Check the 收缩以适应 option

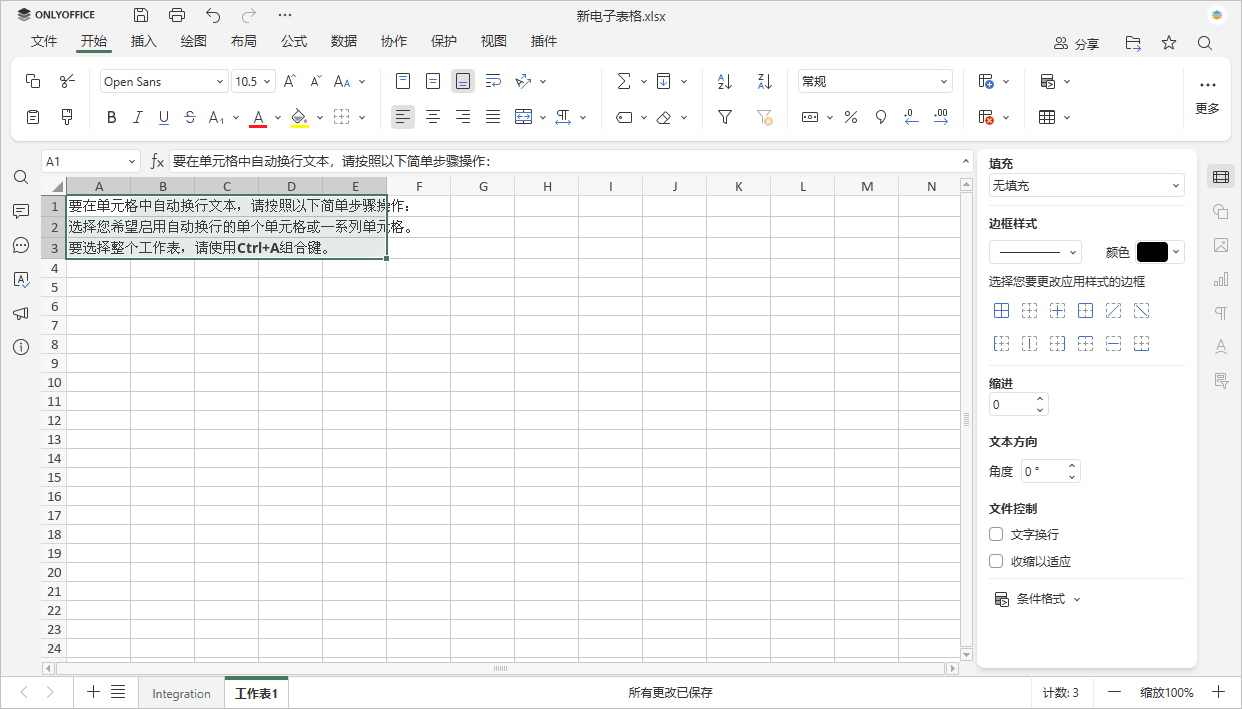[995, 561]
